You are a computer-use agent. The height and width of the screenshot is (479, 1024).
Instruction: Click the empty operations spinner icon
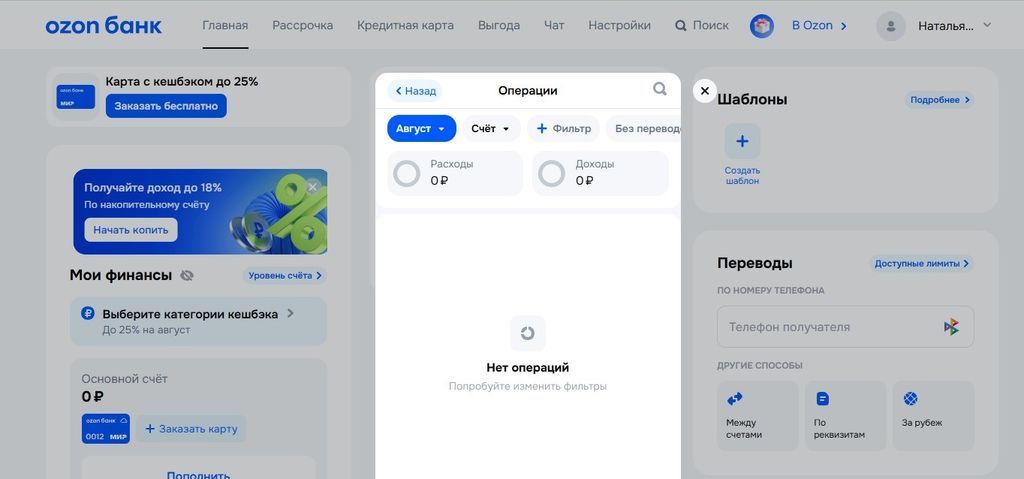coord(528,333)
